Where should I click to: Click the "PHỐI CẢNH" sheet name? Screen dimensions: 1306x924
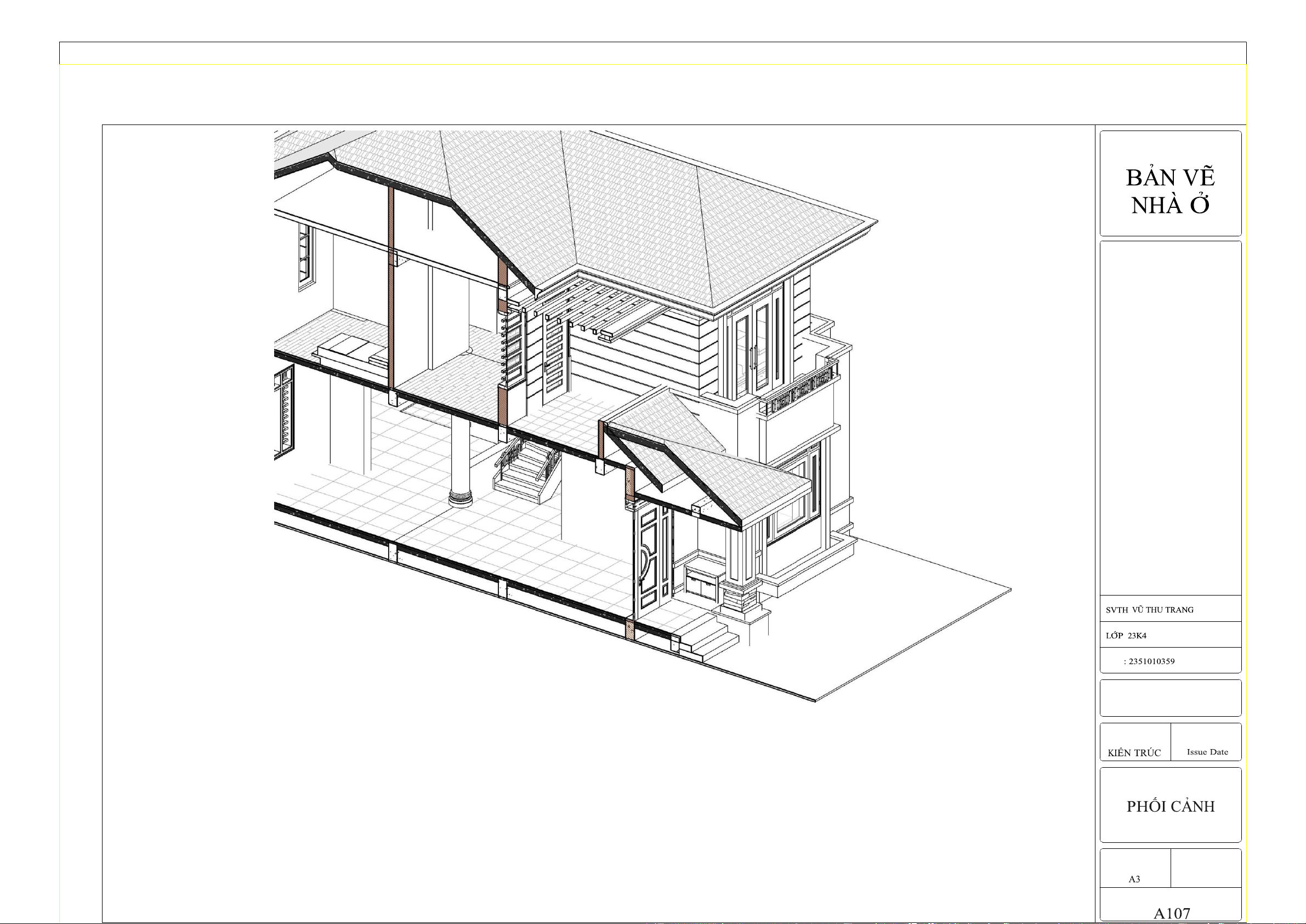coord(1171,806)
